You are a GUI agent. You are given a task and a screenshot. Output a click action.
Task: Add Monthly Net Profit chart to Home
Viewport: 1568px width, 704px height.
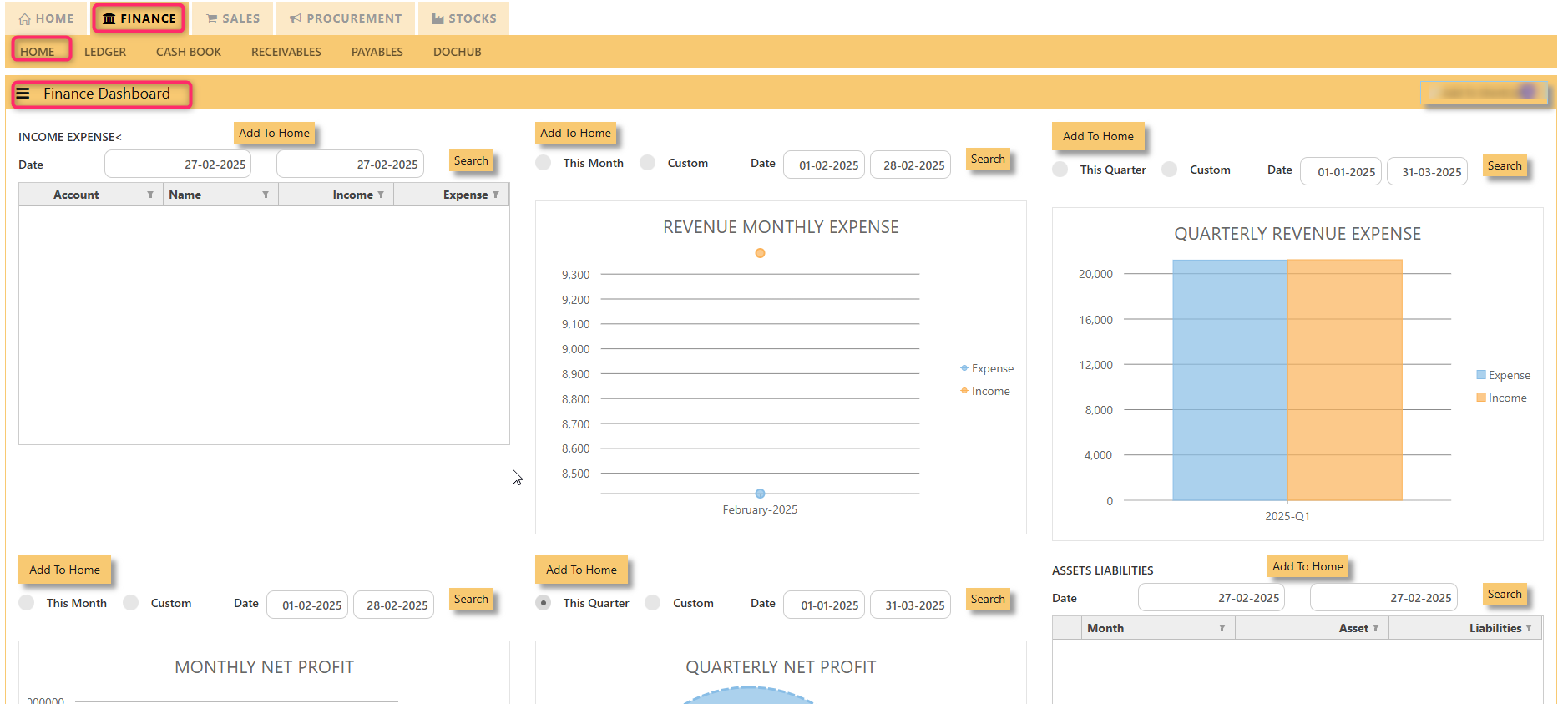64,570
